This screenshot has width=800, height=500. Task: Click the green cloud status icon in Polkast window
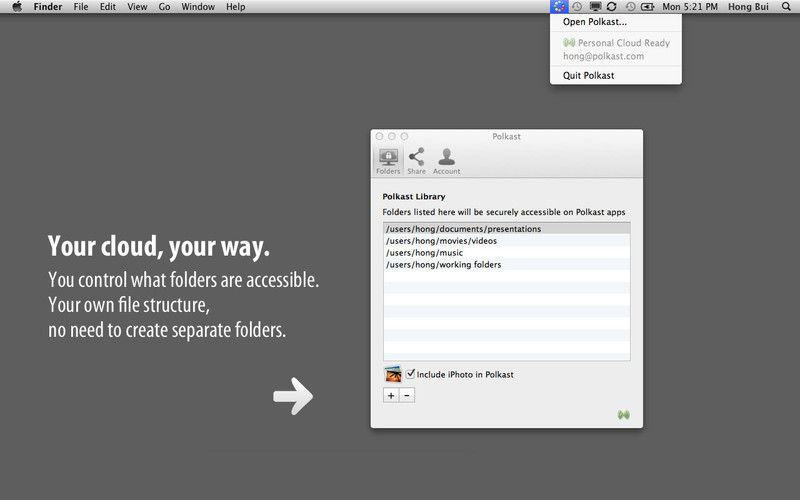623,415
